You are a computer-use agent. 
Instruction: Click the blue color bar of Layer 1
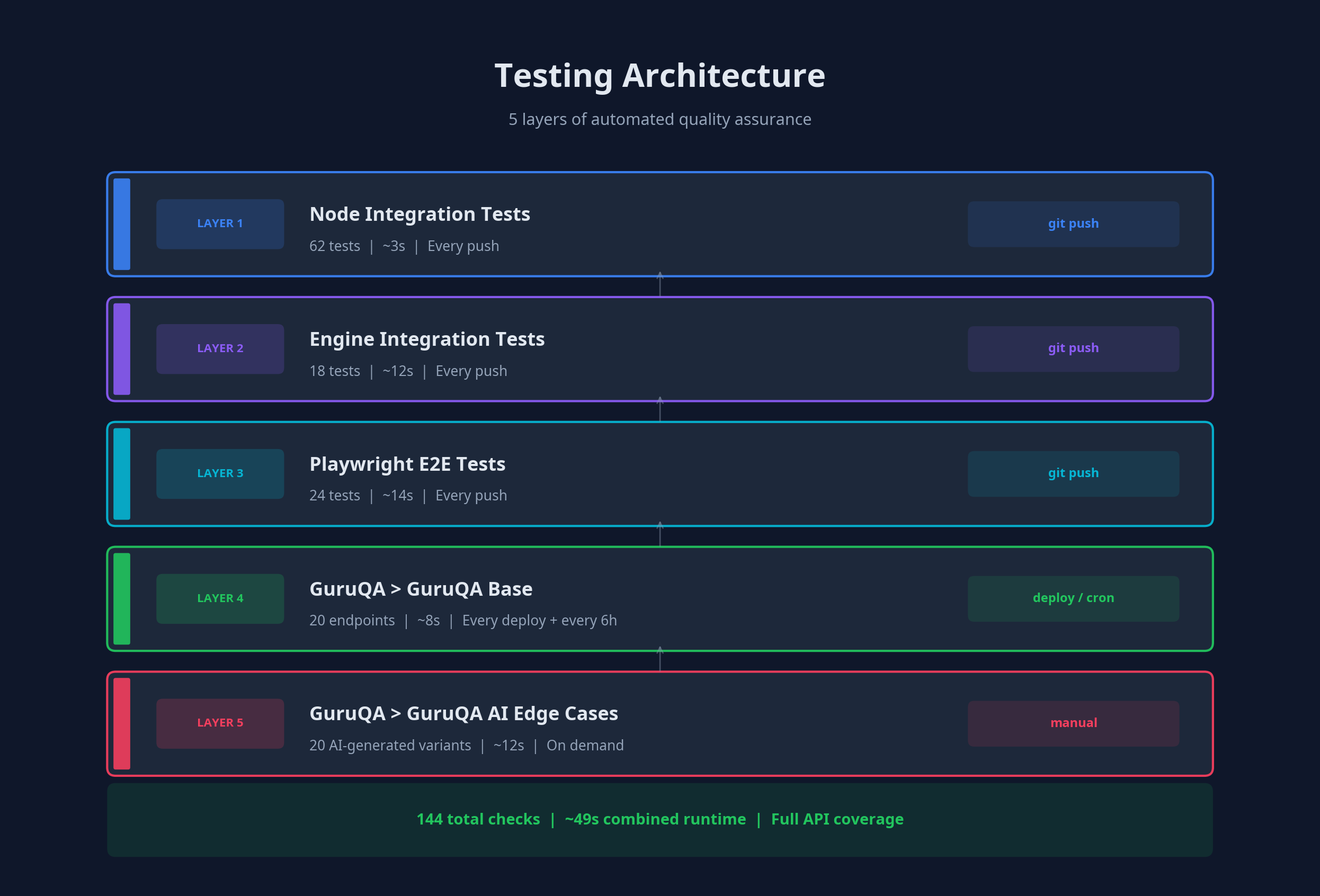[x=121, y=223]
